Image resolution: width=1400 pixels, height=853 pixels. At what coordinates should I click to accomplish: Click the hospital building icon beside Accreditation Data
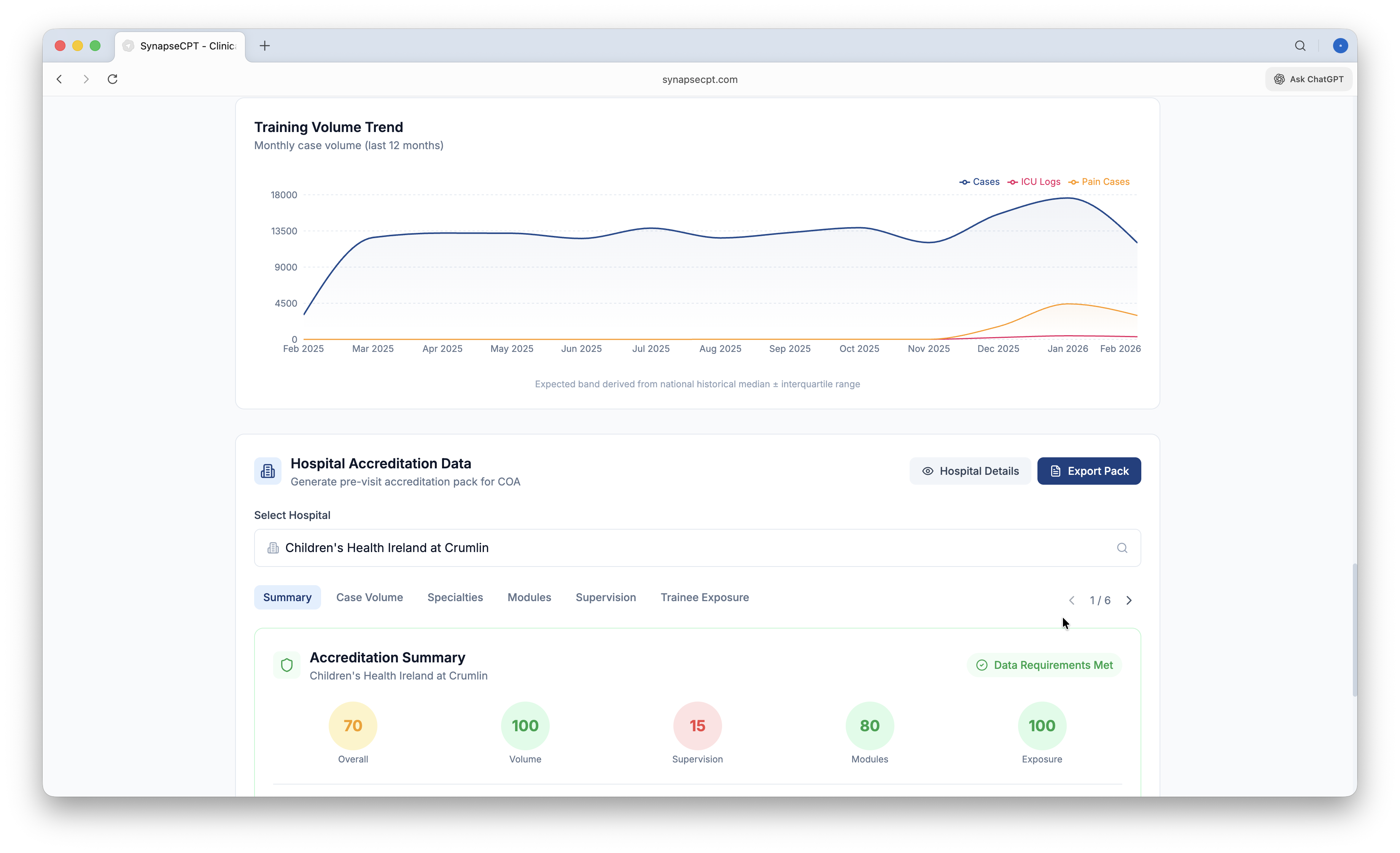(267, 471)
